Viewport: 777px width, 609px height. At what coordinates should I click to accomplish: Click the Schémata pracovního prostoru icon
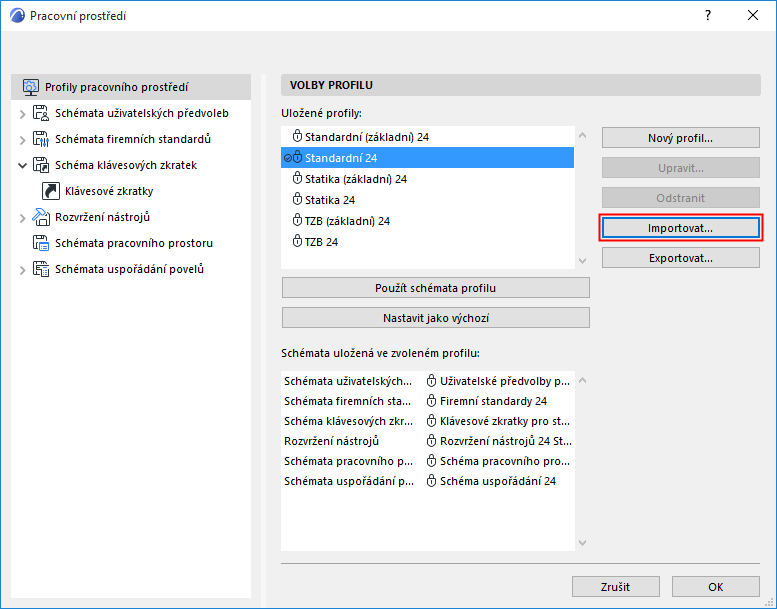41,243
